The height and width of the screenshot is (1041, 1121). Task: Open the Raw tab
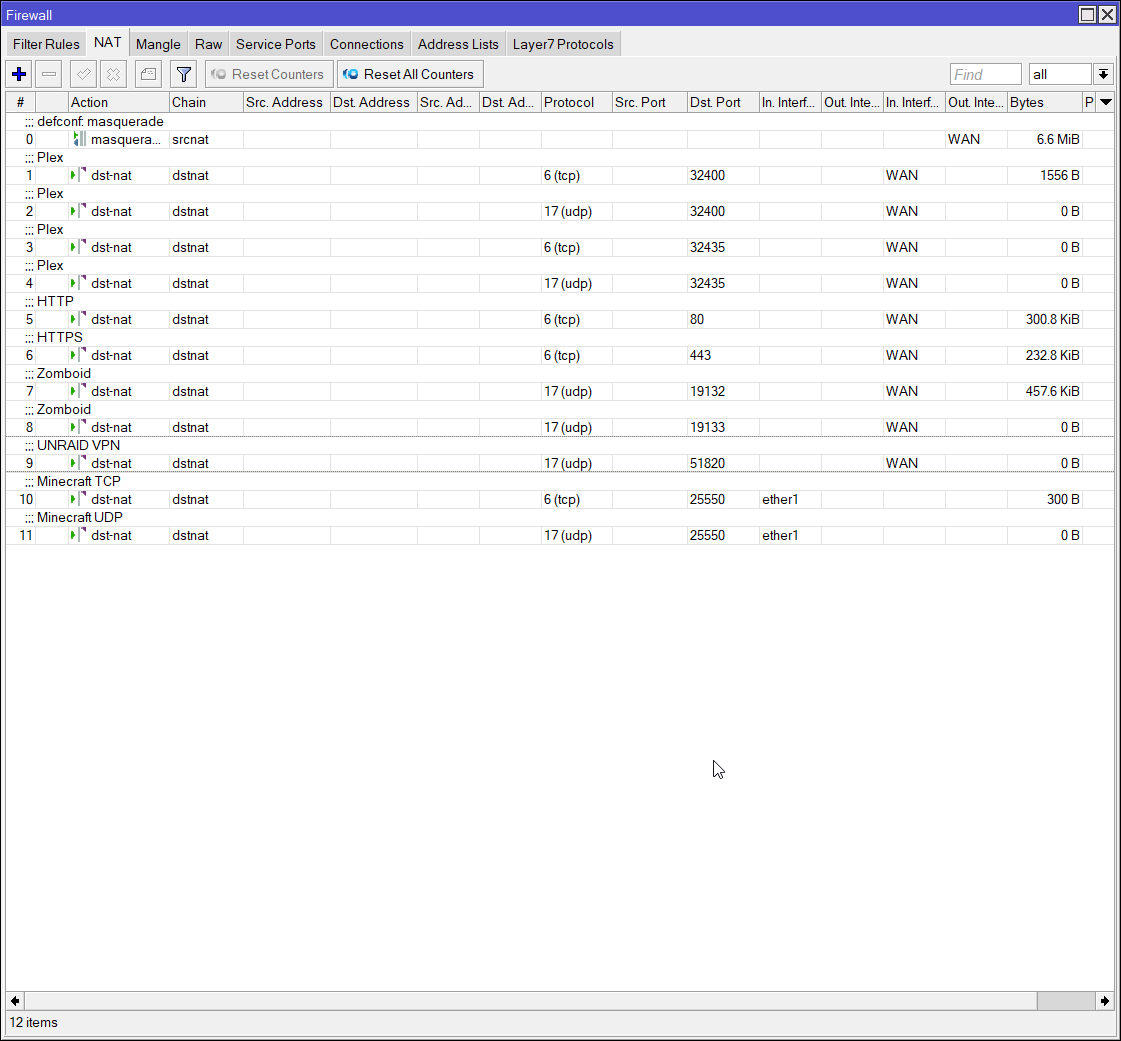(x=209, y=44)
